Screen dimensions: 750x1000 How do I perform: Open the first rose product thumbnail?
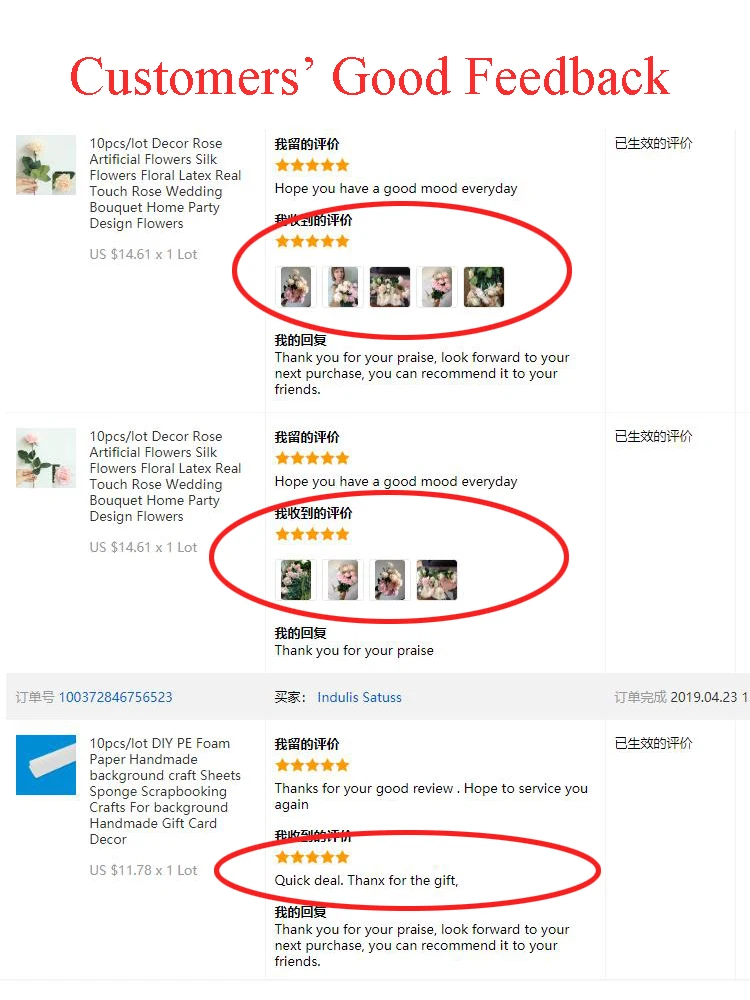tap(46, 165)
